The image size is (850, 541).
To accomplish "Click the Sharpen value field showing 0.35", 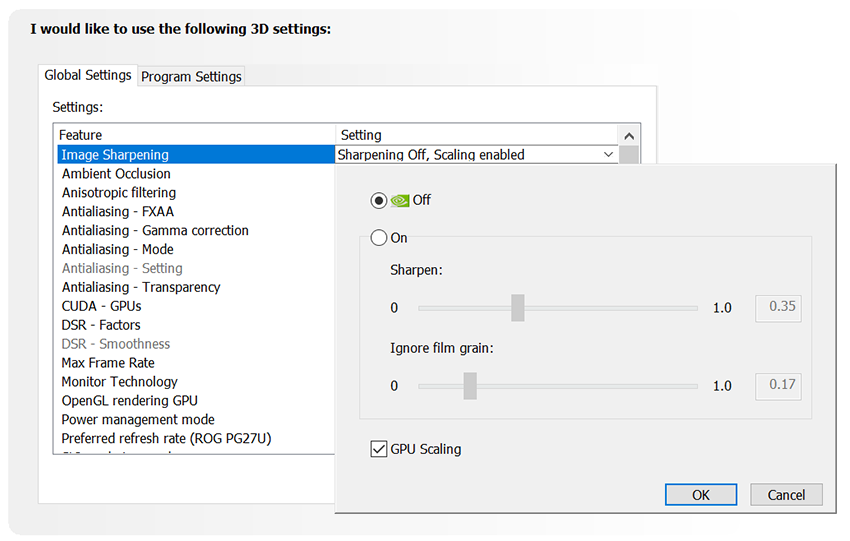I will tap(780, 307).
